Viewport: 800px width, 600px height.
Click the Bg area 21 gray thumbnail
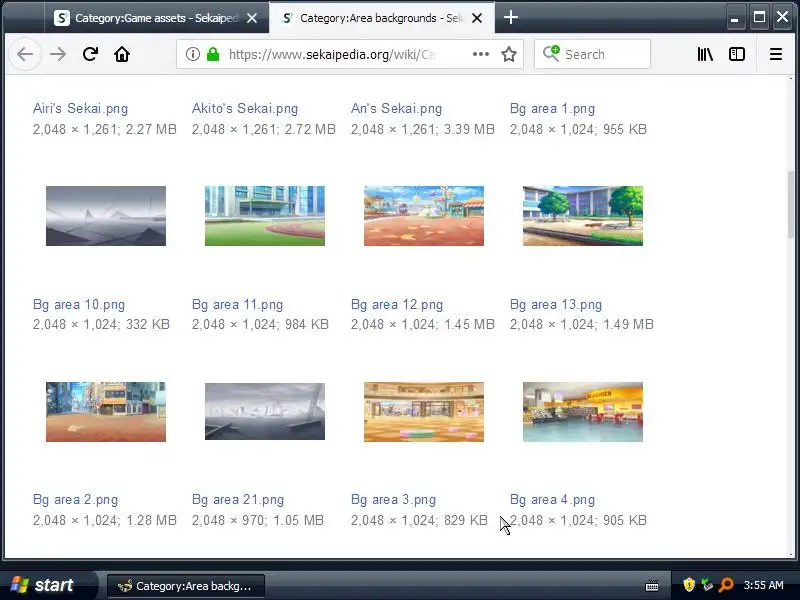265,411
